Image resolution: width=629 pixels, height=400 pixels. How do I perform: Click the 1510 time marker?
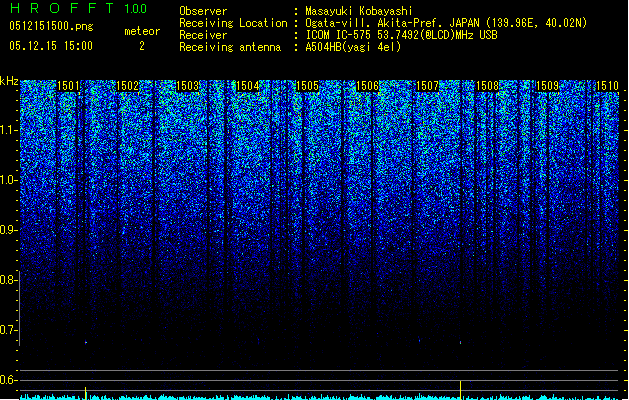[607, 86]
